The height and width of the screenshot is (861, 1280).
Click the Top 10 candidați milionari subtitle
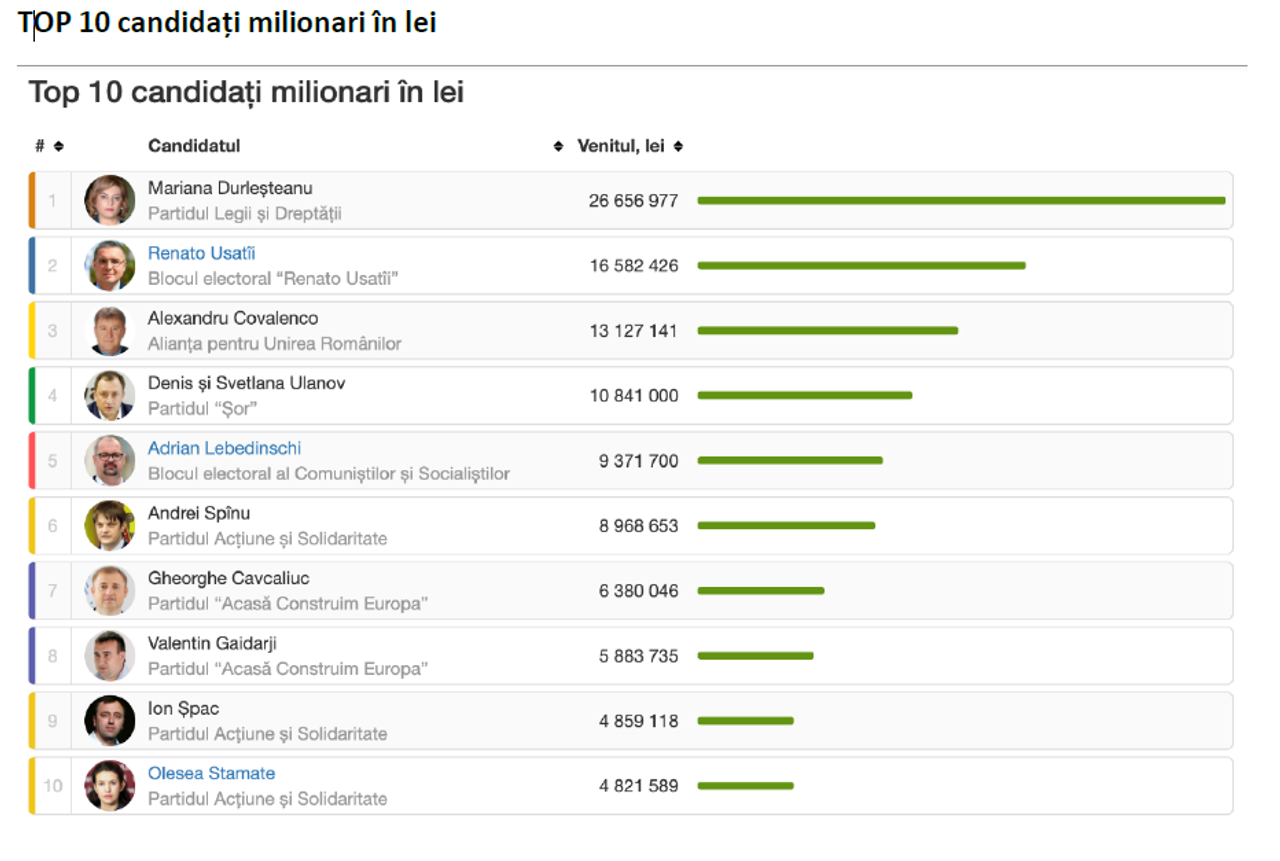pyautogui.click(x=246, y=92)
